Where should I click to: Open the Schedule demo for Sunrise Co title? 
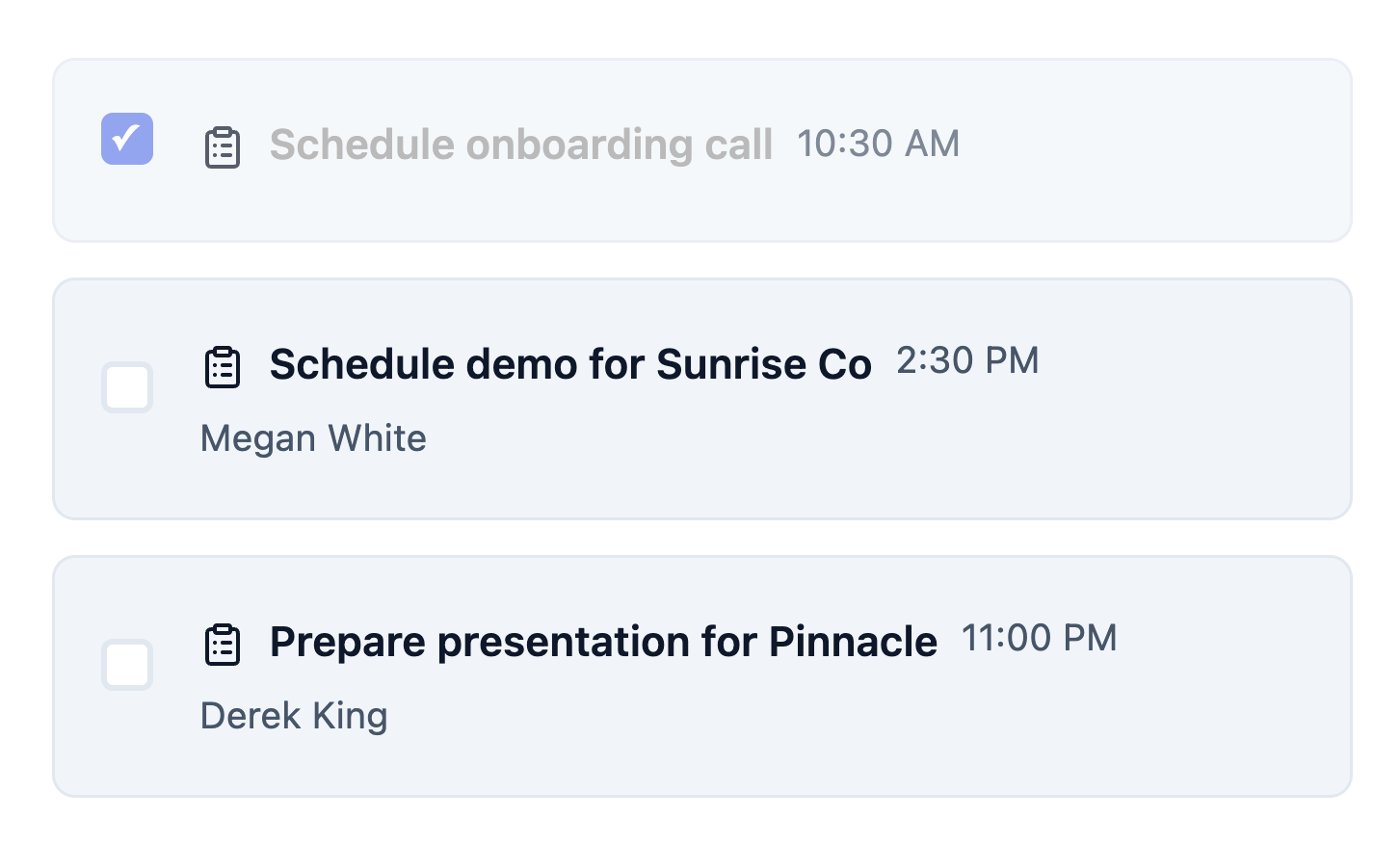point(569,364)
